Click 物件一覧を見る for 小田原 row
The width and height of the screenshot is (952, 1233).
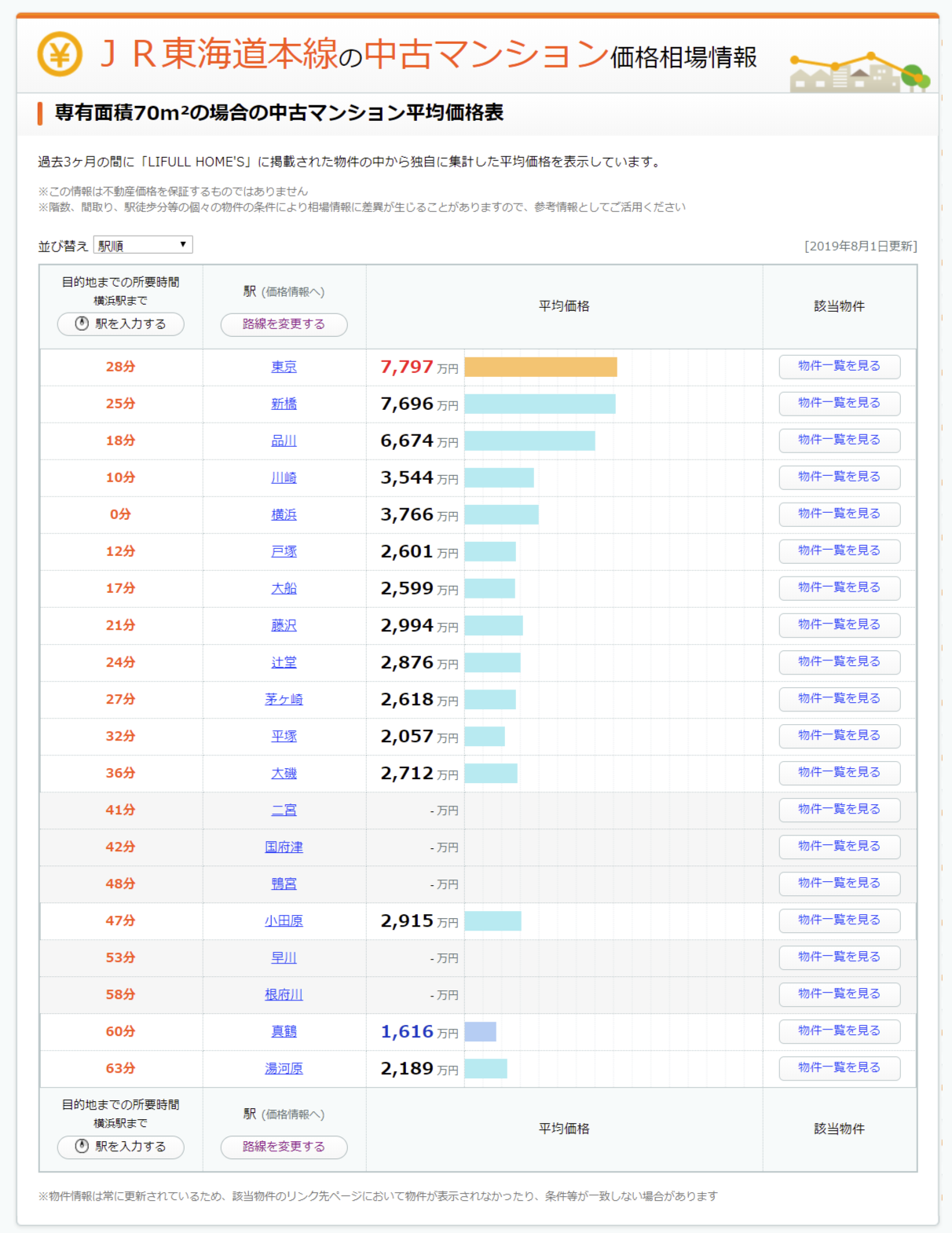tap(840, 920)
